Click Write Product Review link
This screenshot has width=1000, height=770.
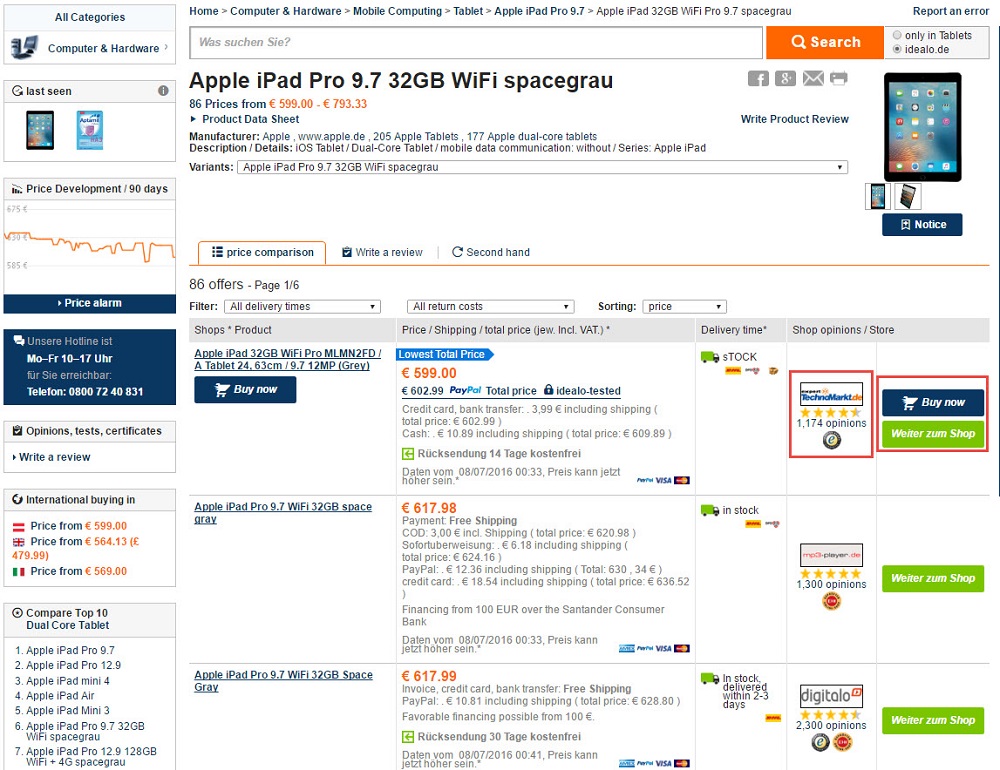coord(795,119)
